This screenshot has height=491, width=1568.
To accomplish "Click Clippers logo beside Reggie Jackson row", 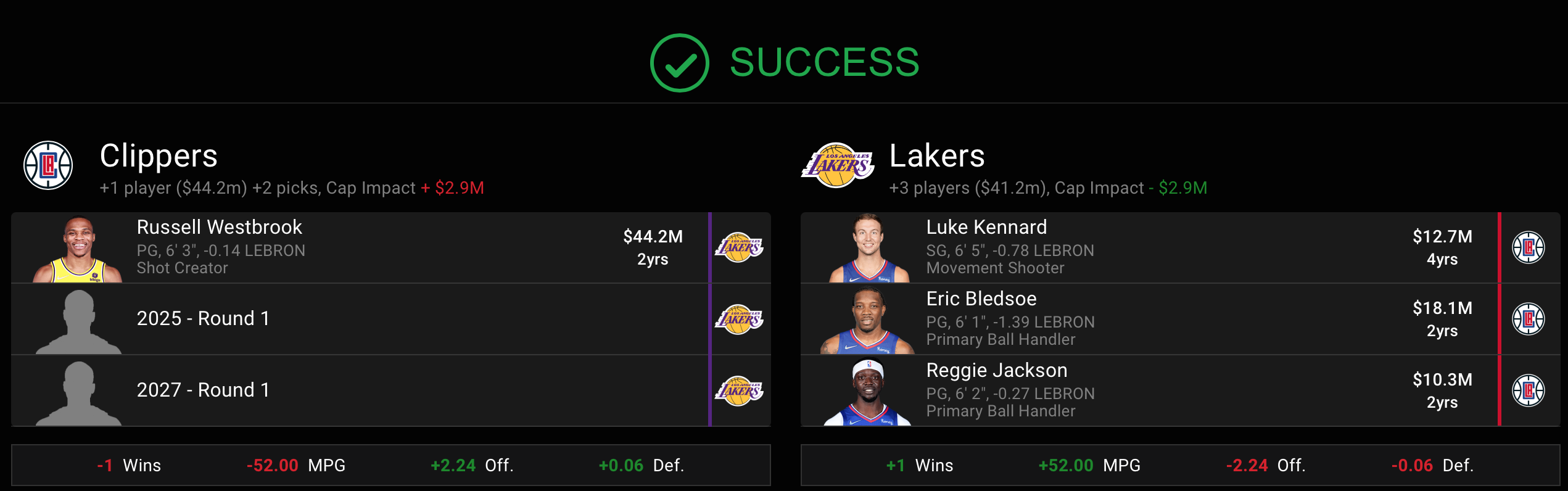I will (1529, 390).
